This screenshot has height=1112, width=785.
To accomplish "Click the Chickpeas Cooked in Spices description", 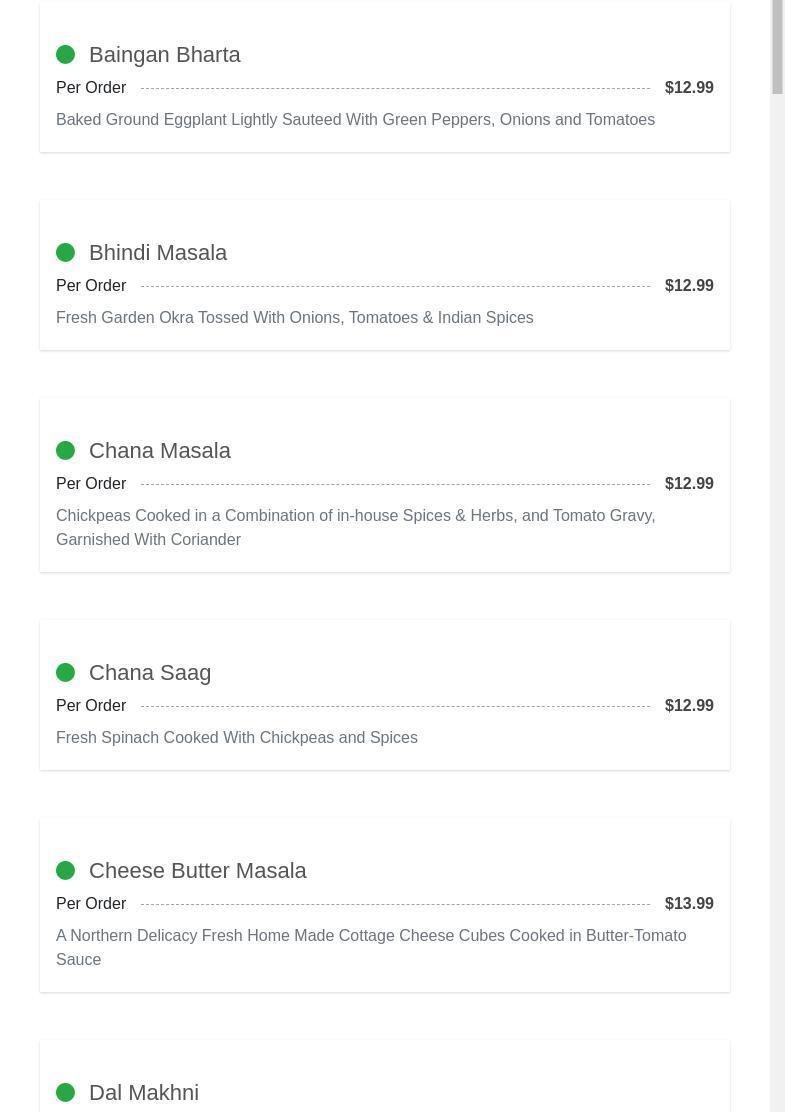I will 355,527.
